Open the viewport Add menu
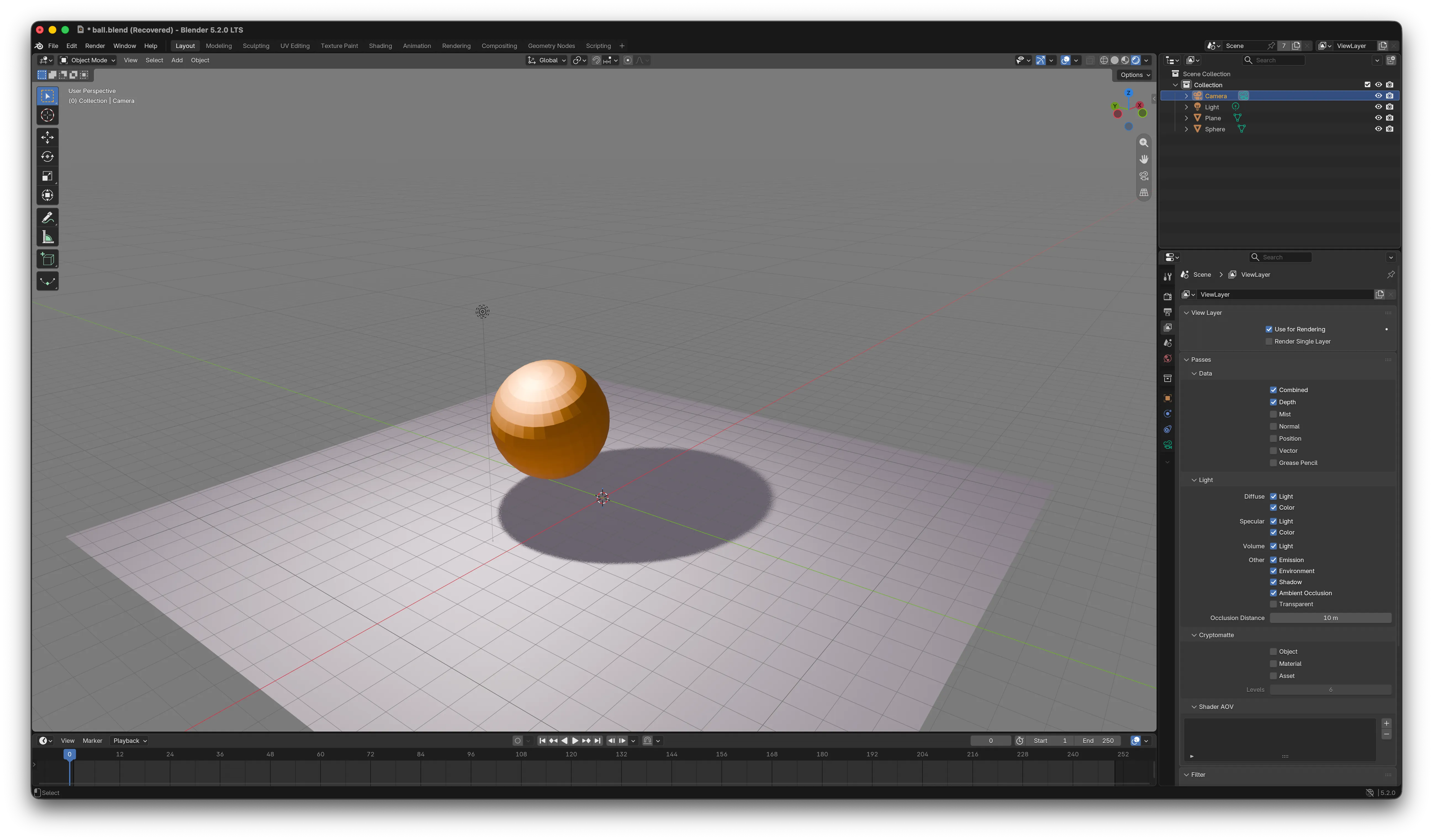Image resolution: width=1433 pixels, height=840 pixels. pos(177,60)
